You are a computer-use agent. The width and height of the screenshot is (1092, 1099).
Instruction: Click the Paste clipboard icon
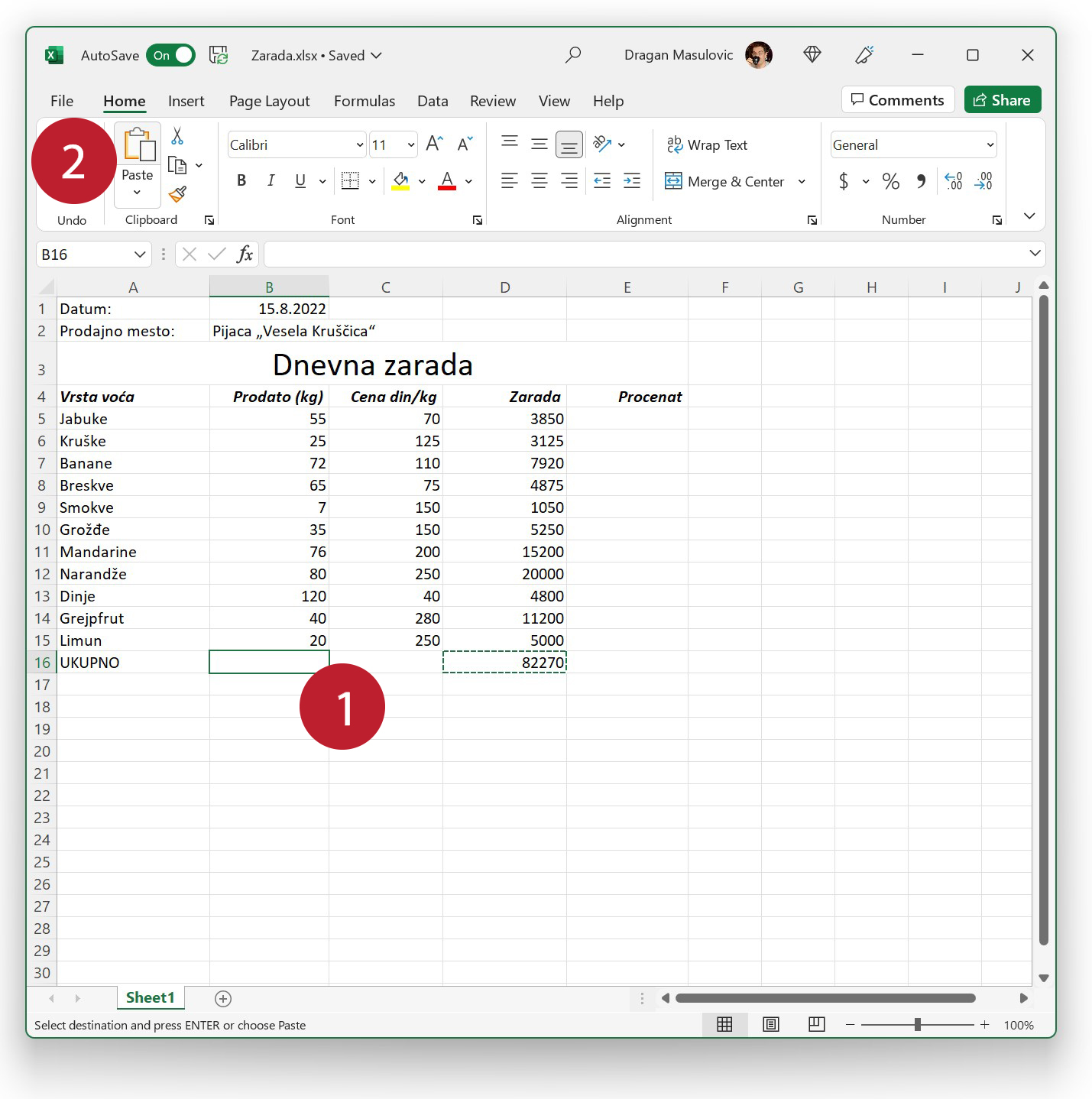point(138,144)
